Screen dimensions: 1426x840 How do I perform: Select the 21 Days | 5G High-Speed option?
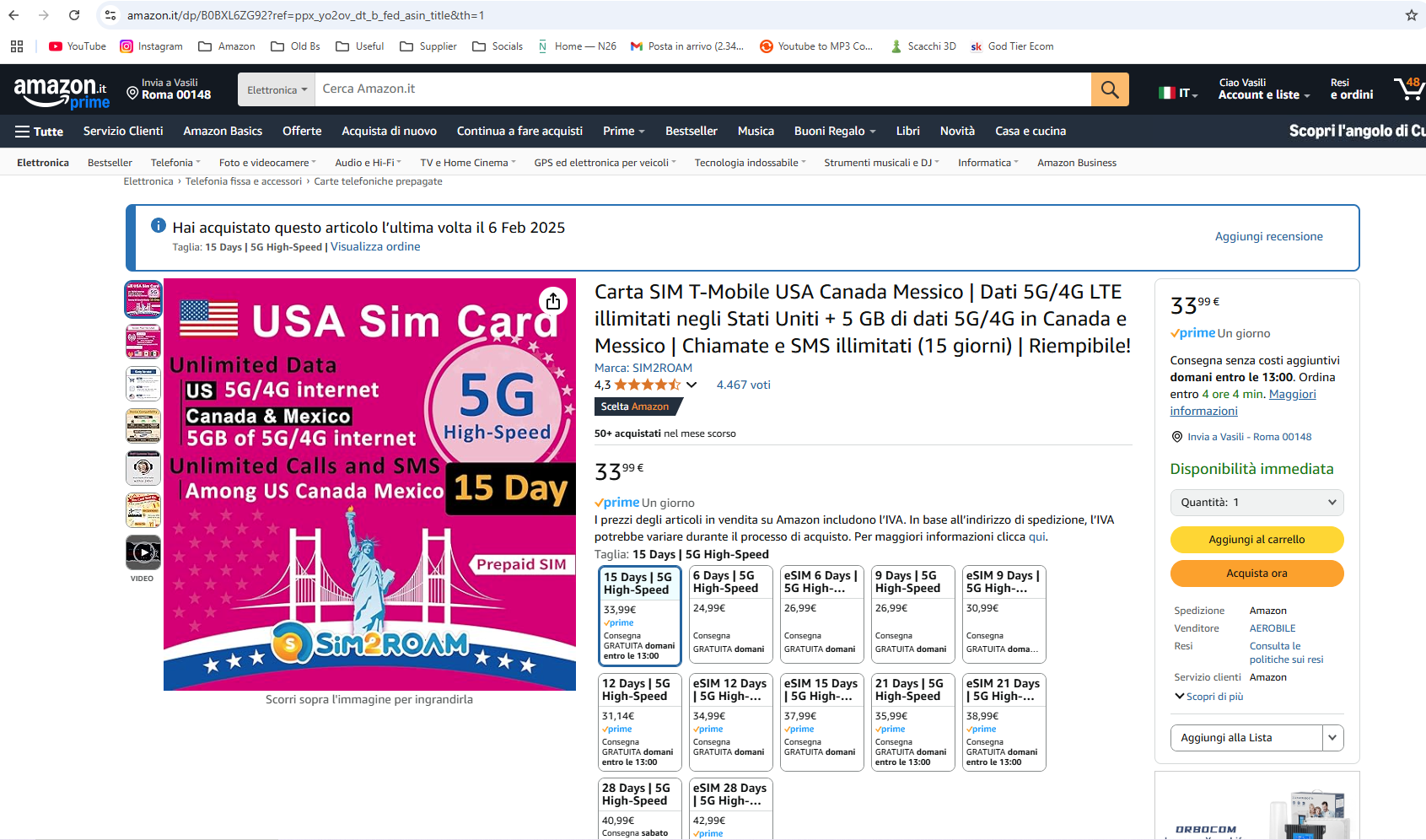point(913,722)
